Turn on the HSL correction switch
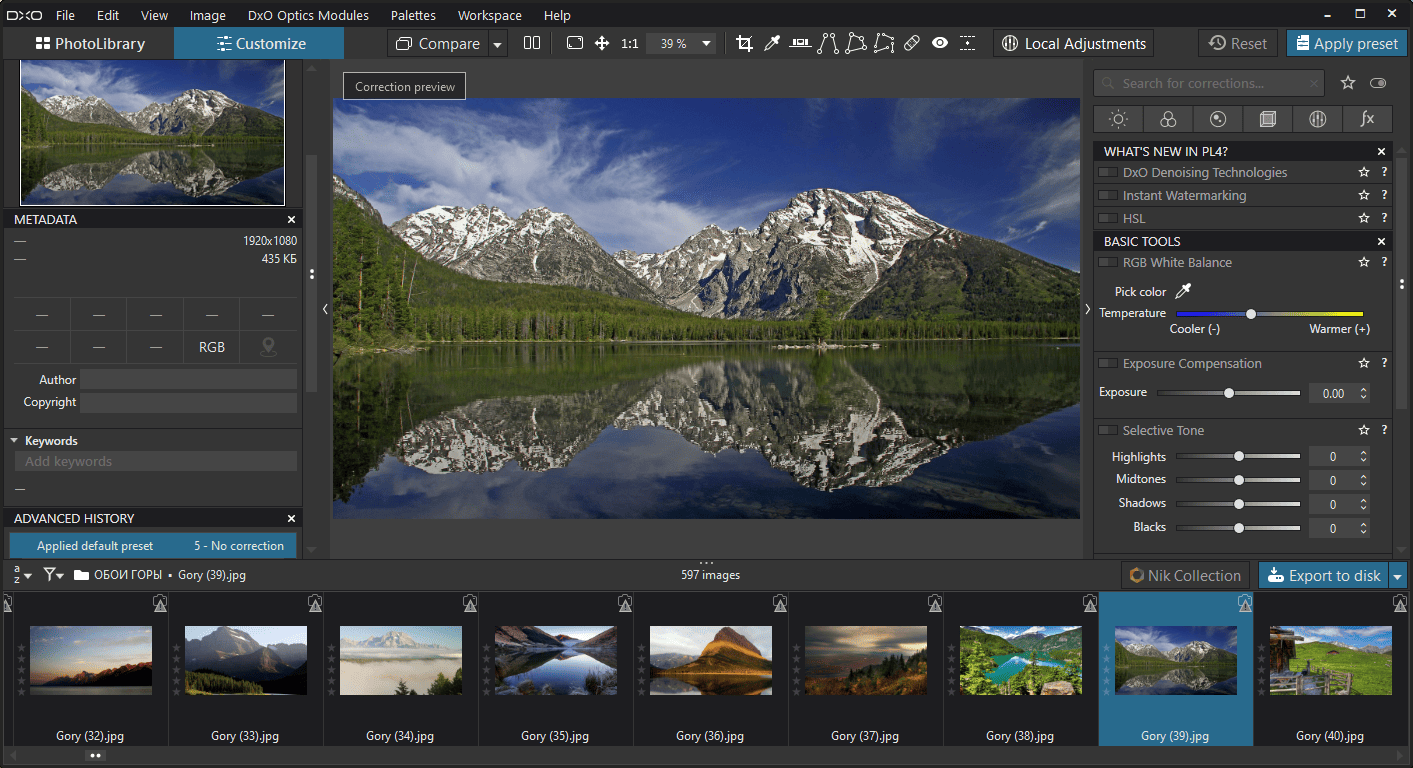The image size is (1413, 768). point(1108,219)
